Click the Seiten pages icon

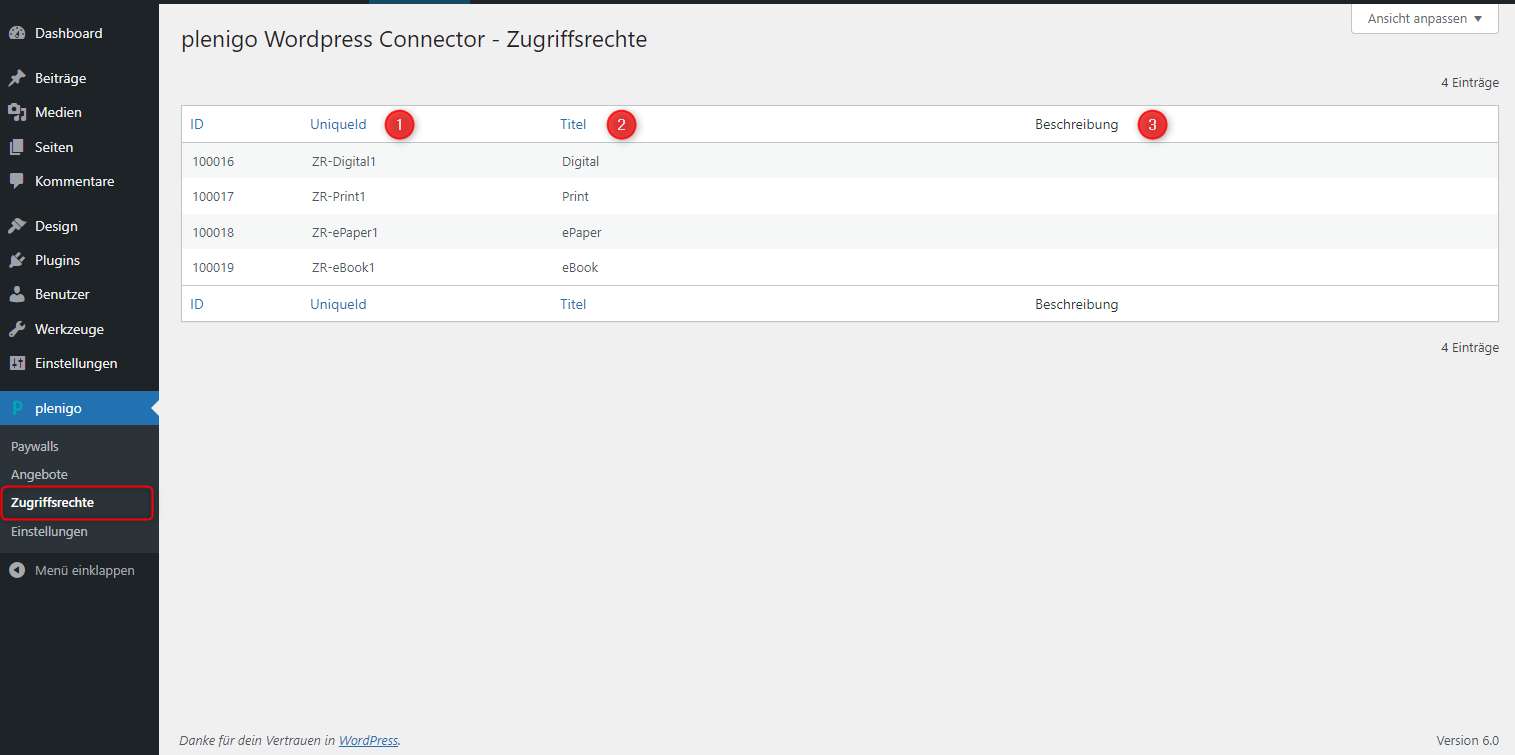click(x=17, y=147)
